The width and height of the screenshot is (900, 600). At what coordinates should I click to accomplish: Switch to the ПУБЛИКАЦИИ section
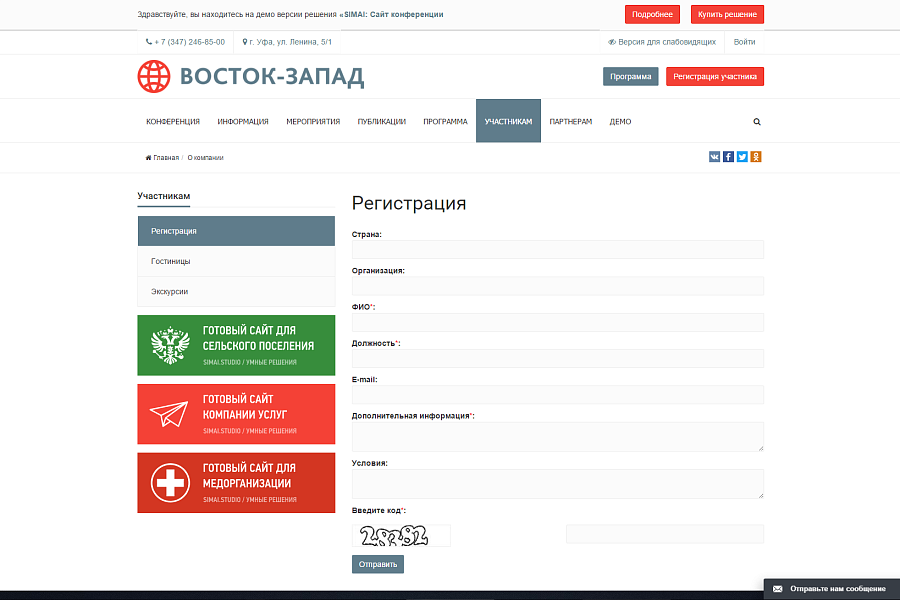click(381, 120)
